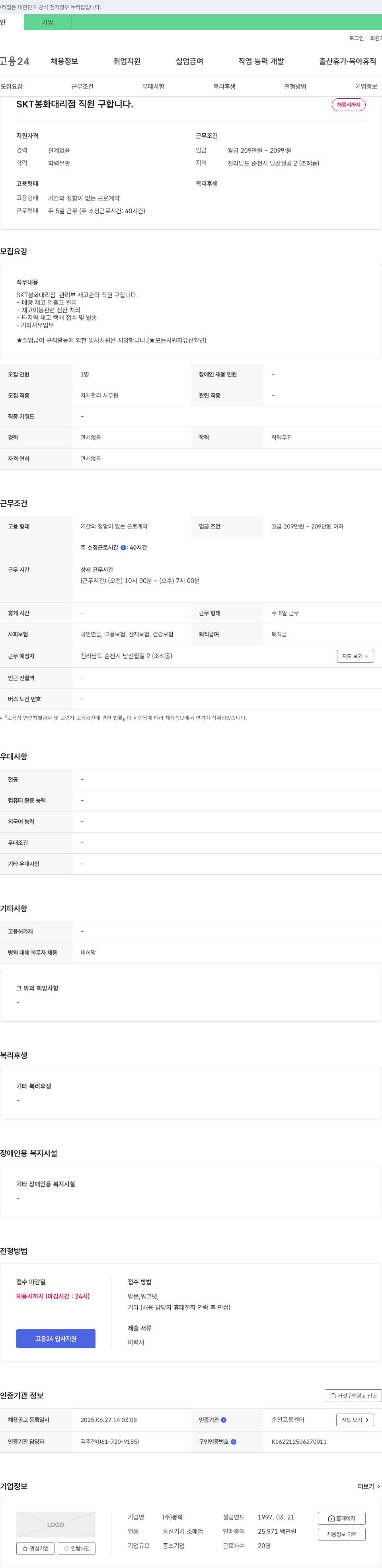
Task: Select 자재관리 사무원 job category value
Action: point(99,396)
